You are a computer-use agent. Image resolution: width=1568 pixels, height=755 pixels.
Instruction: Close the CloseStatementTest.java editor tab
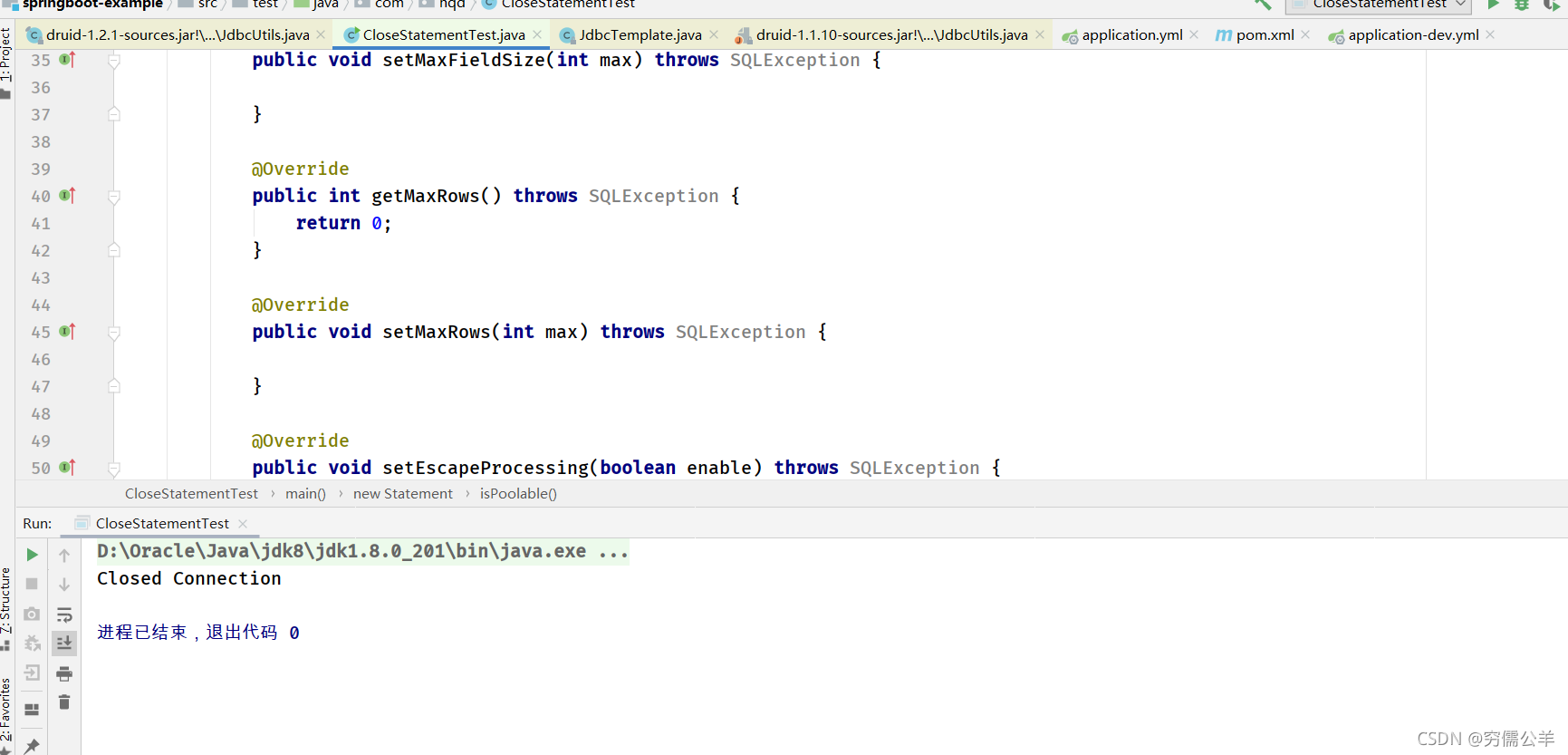point(537,34)
